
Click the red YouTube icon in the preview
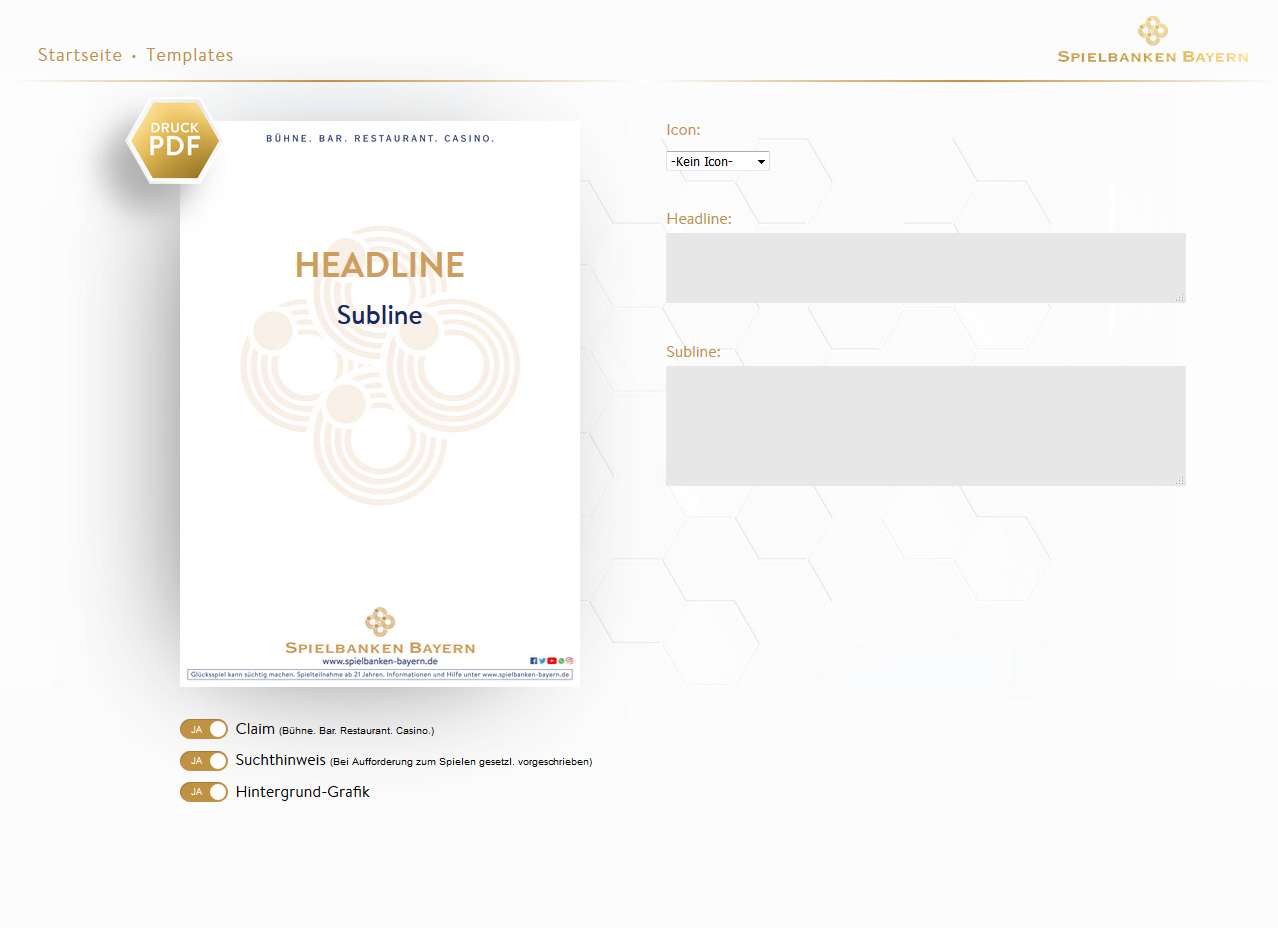click(x=552, y=661)
